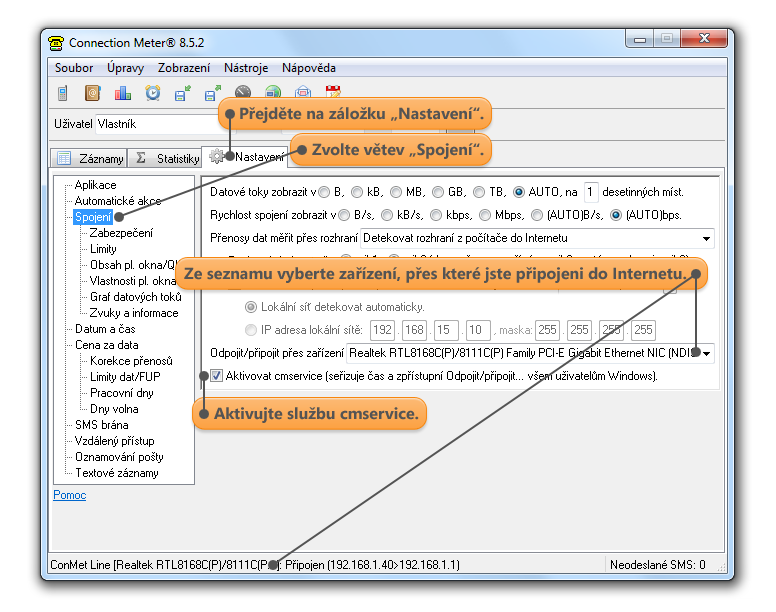Click the decimal places field showing 1
Image resolution: width=776 pixels, height=612 pixels.
(x=590, y=192)
